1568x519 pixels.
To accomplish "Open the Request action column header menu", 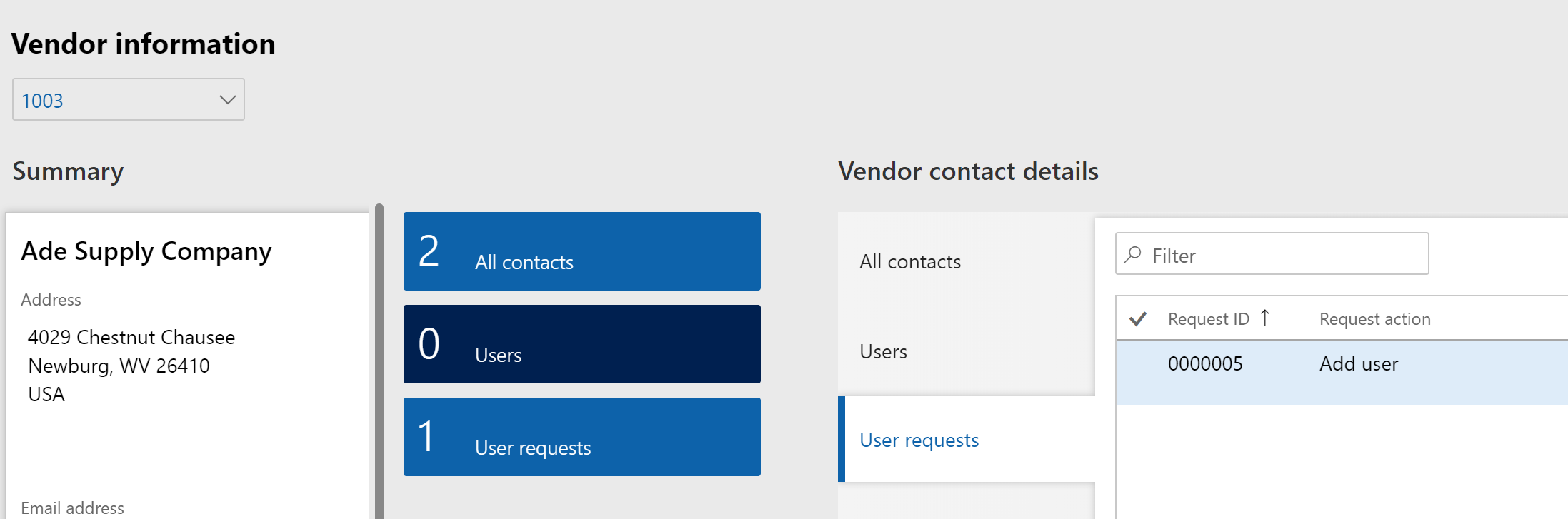I will click(x=1374, y=319).
